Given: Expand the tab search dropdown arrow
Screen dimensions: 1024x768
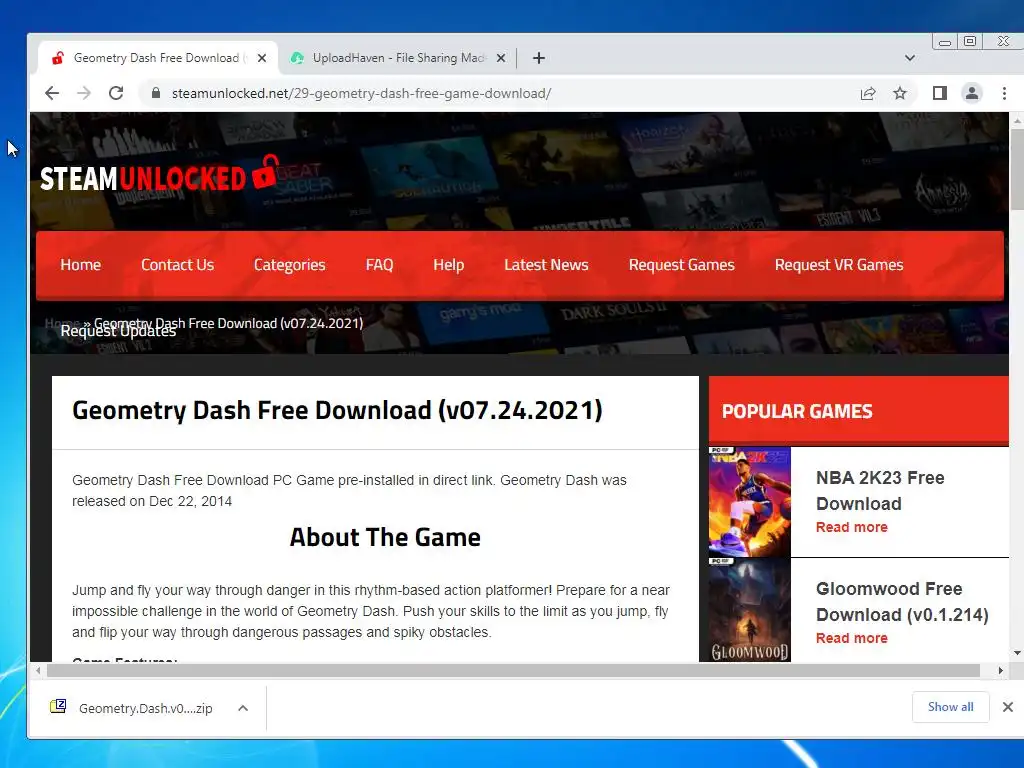Looking at the screenshot, I should (x=910, y=58).
